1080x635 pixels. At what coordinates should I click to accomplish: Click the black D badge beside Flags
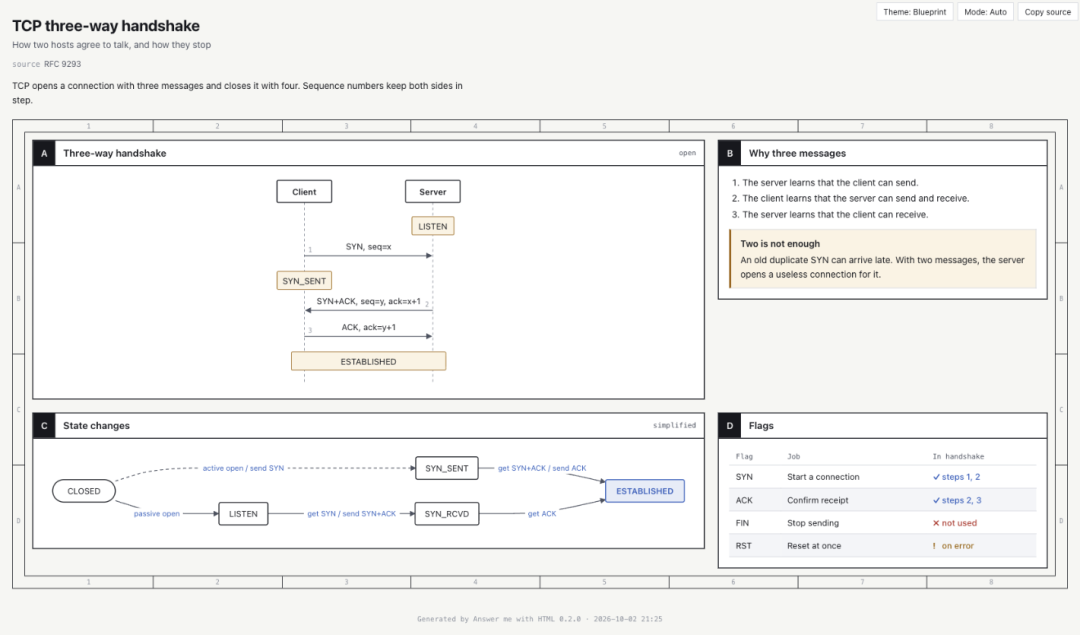point(729,426)
